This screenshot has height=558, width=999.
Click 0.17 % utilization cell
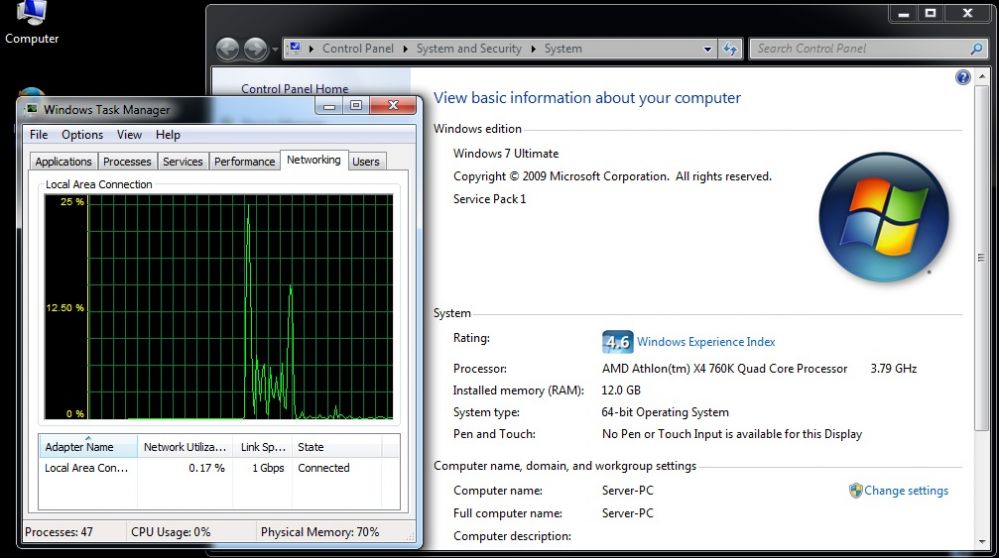(206, 468)
